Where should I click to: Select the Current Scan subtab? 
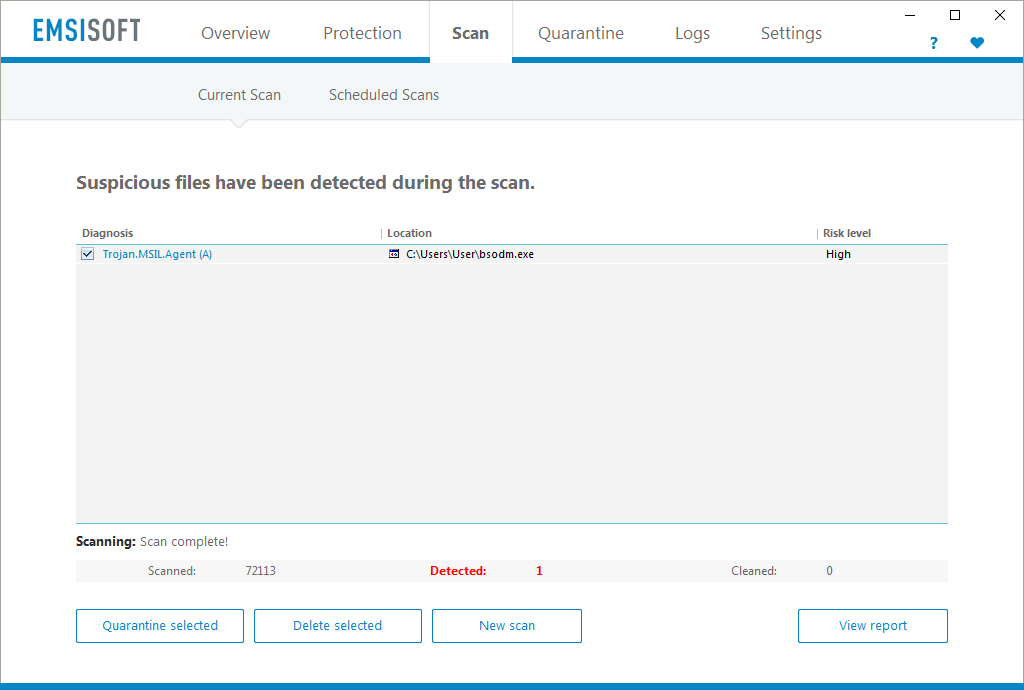(x=239, y=95)
